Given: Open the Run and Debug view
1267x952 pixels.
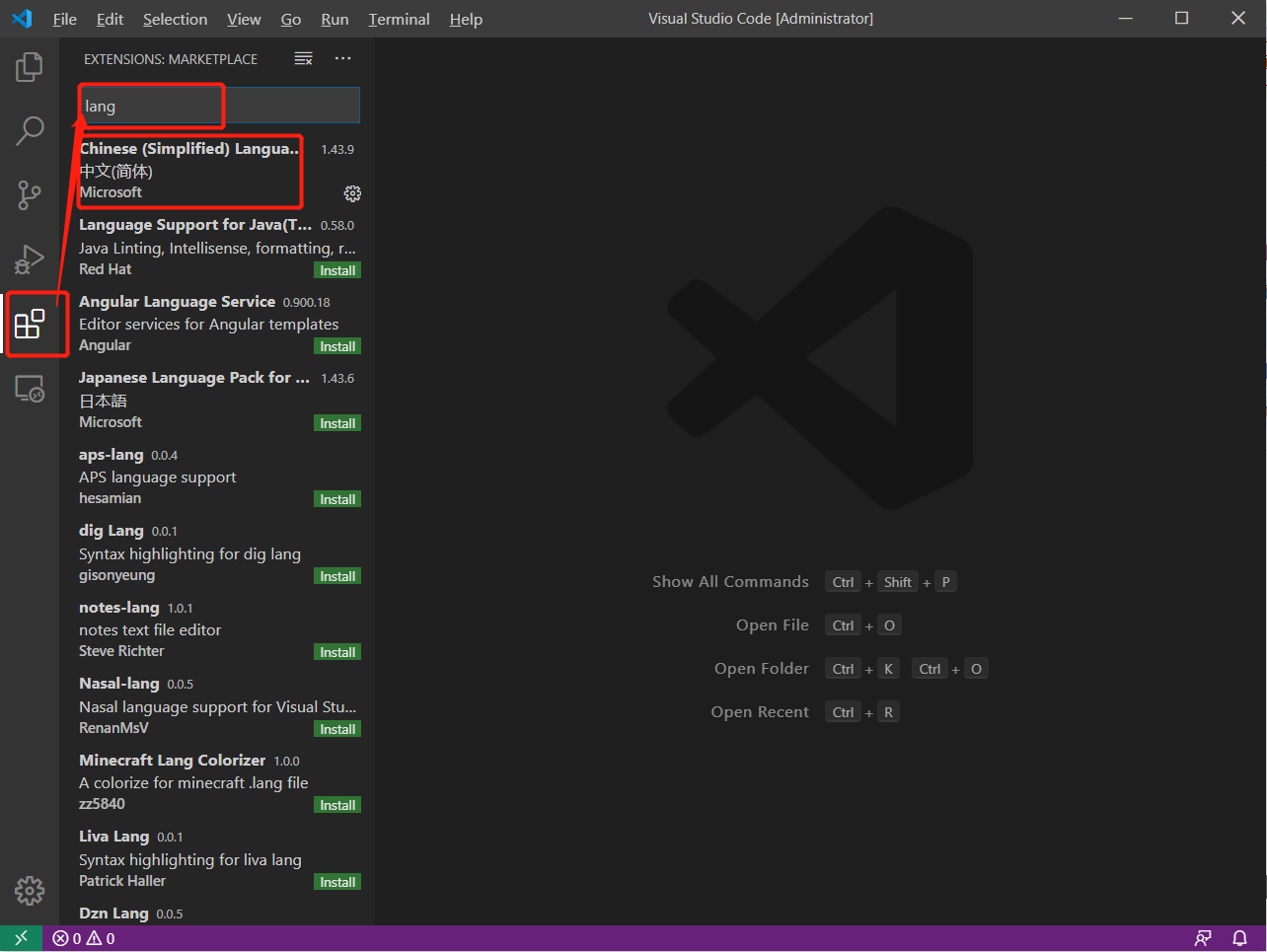Looking at the screenshot, I should (30, 258).
